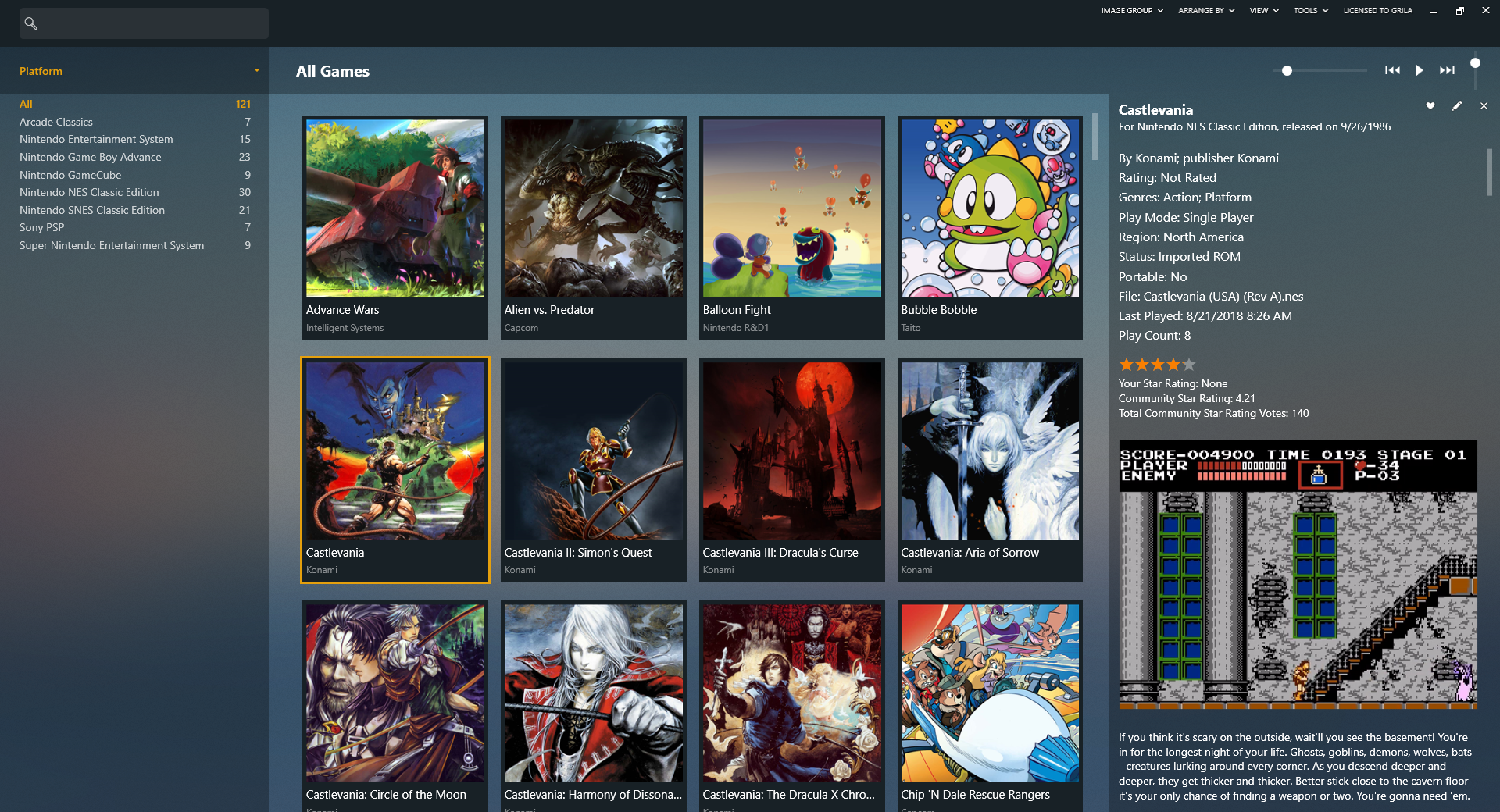Screen dimensions: 1500x812
Task: Select Castlevania II: Simon's Quest cover
Action: coord(594,451)
